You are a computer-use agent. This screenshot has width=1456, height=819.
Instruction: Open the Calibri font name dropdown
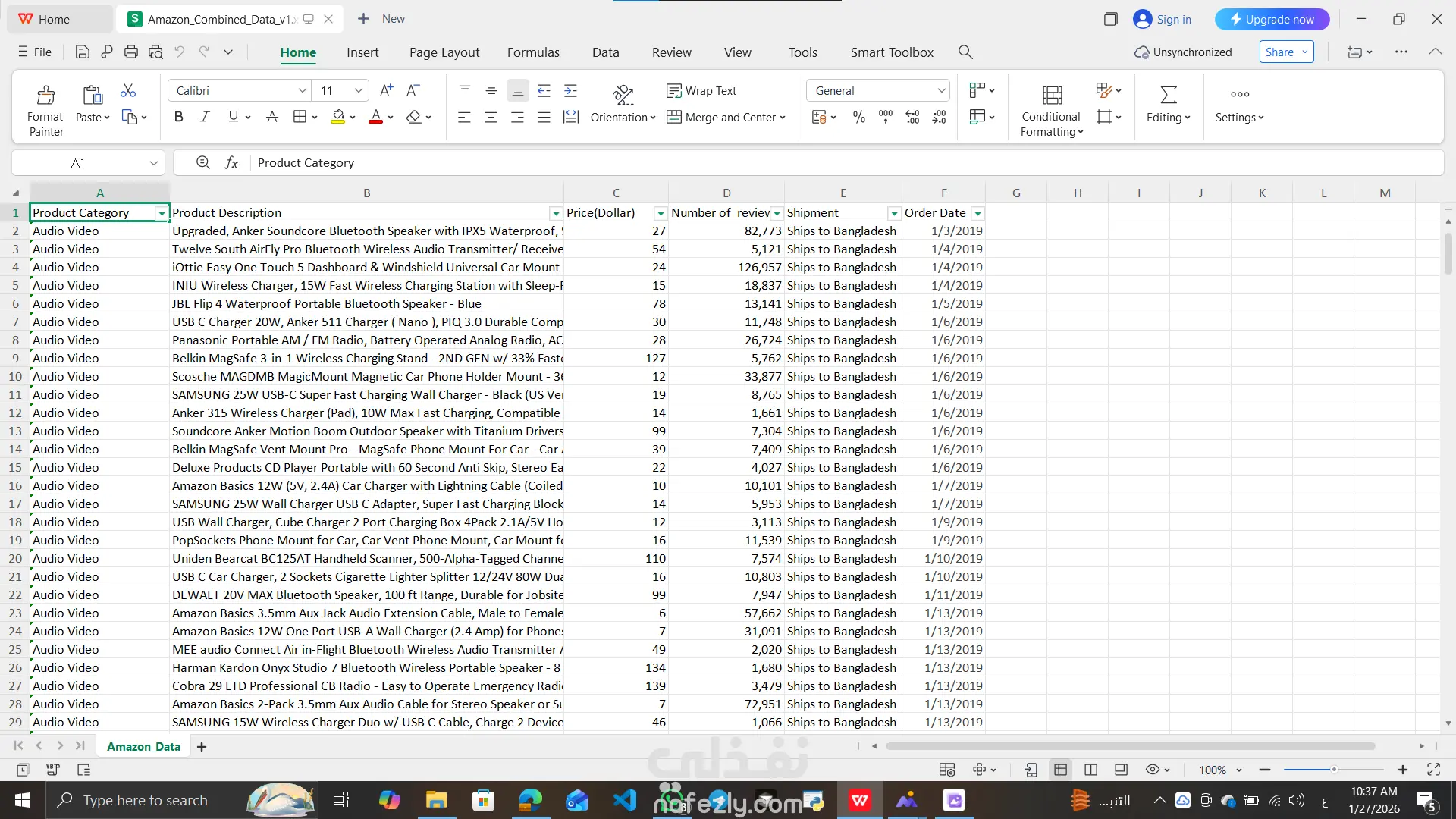point(303,91)
